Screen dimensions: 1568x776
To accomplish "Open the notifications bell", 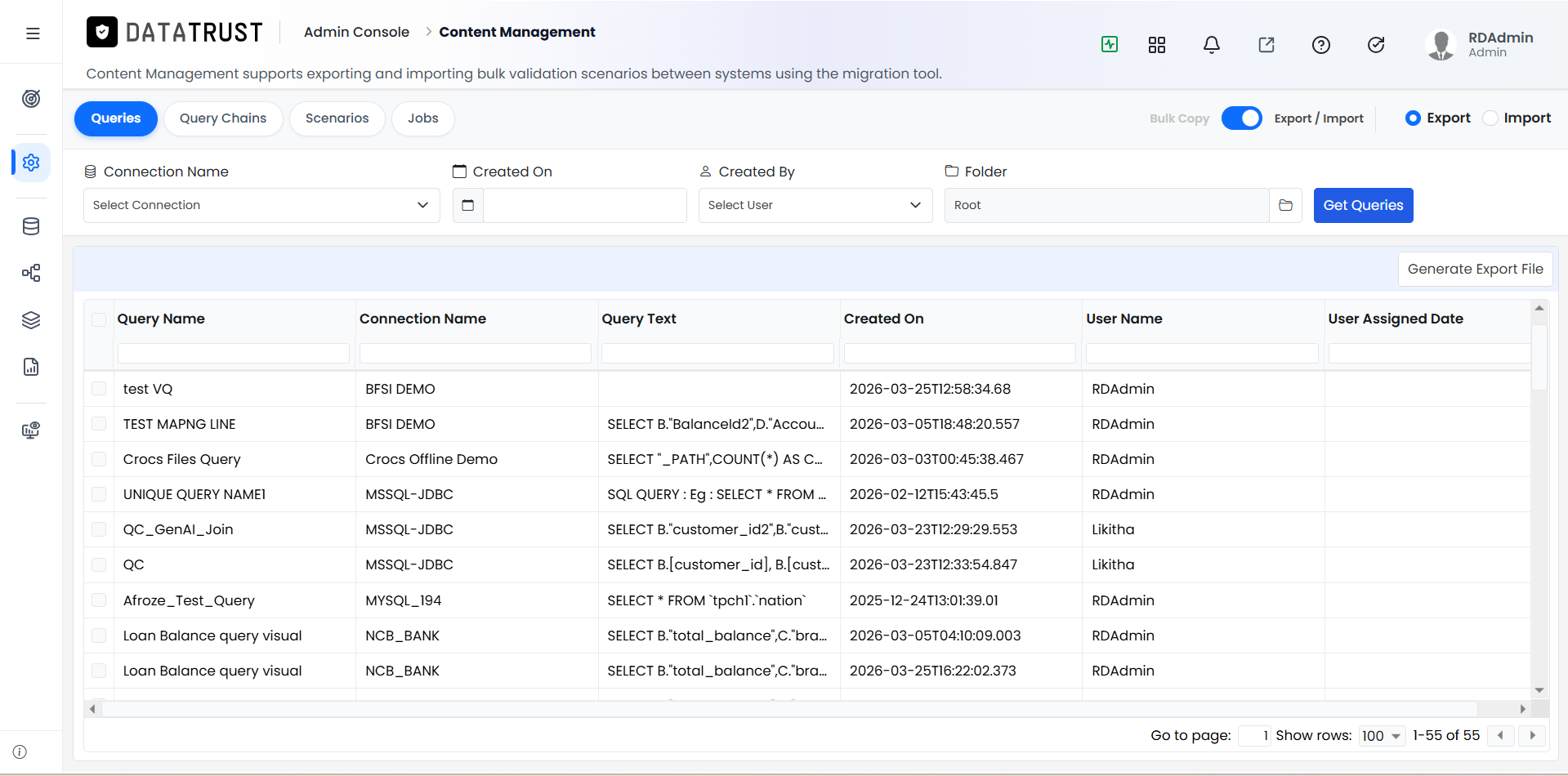I will (1212, 45).
